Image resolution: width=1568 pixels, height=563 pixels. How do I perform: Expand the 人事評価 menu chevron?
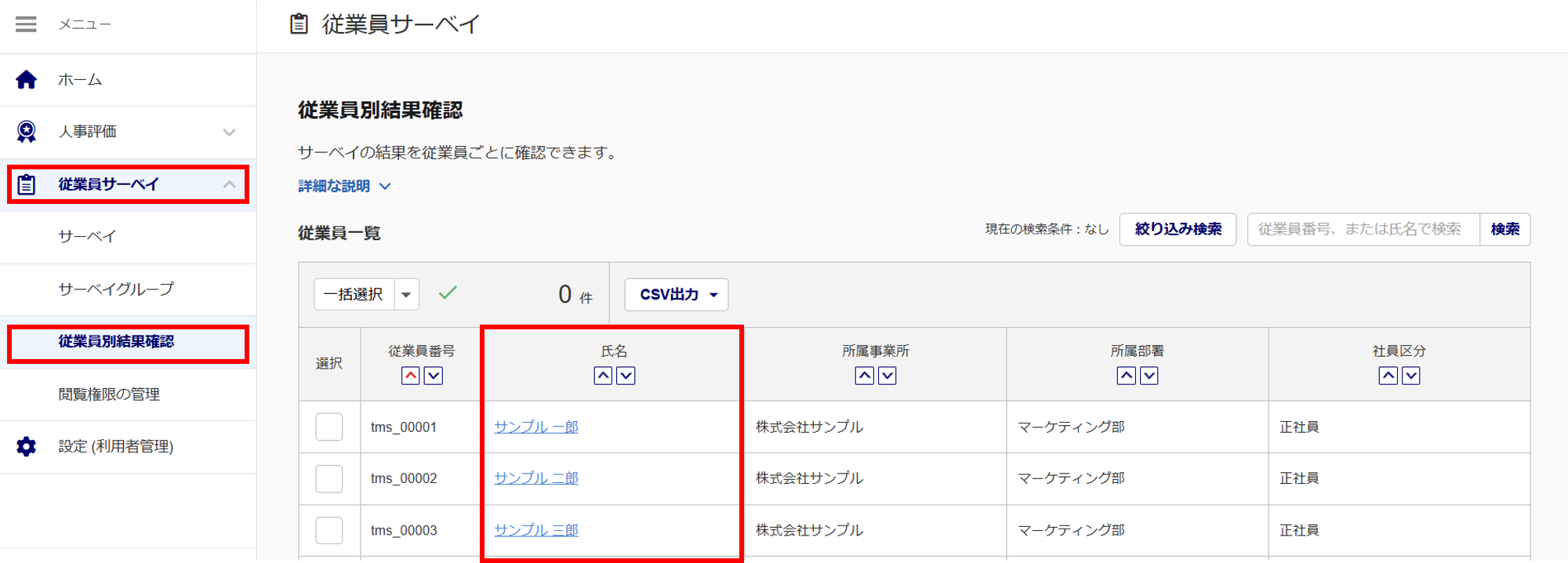[229, 132]
